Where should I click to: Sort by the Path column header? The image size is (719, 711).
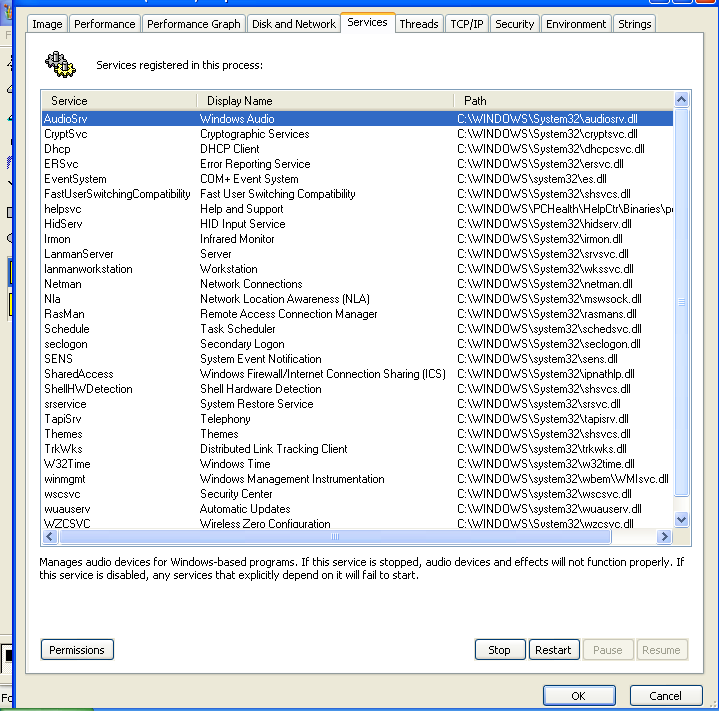click(x=564, y=100)
